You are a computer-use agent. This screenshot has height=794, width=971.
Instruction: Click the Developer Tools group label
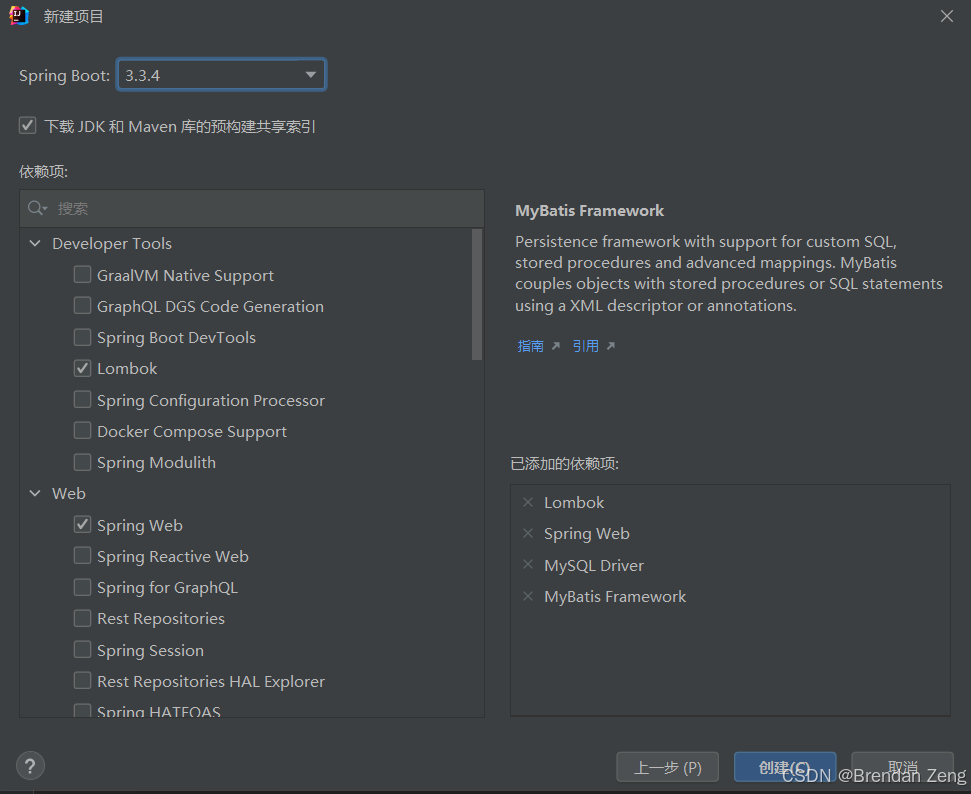[x=112, y=243]
